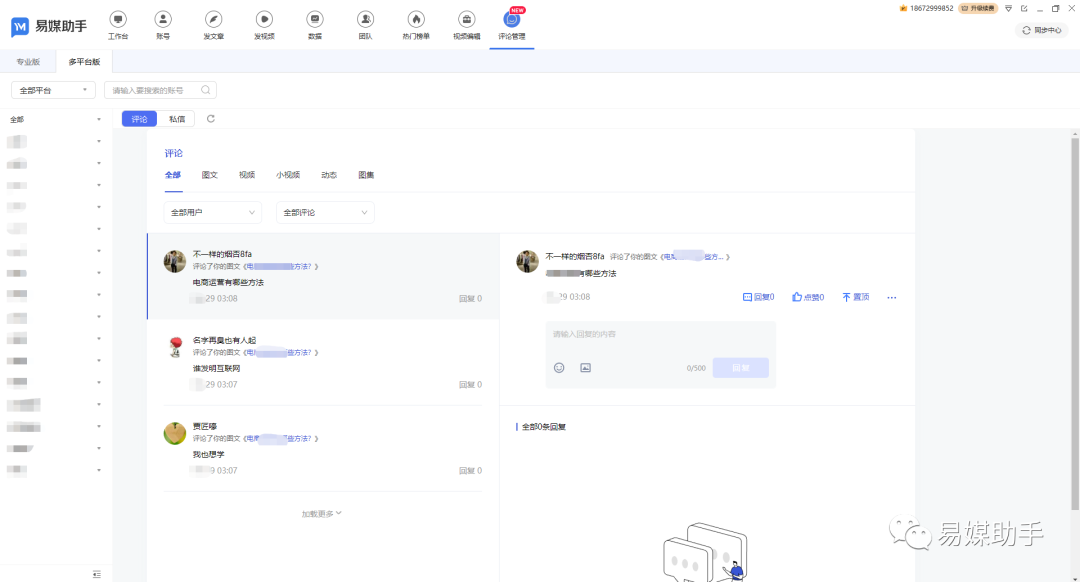This screenshot has height=582, width=1080.
Task: Select the 图集 tab
Action: [x=366, y=175]
